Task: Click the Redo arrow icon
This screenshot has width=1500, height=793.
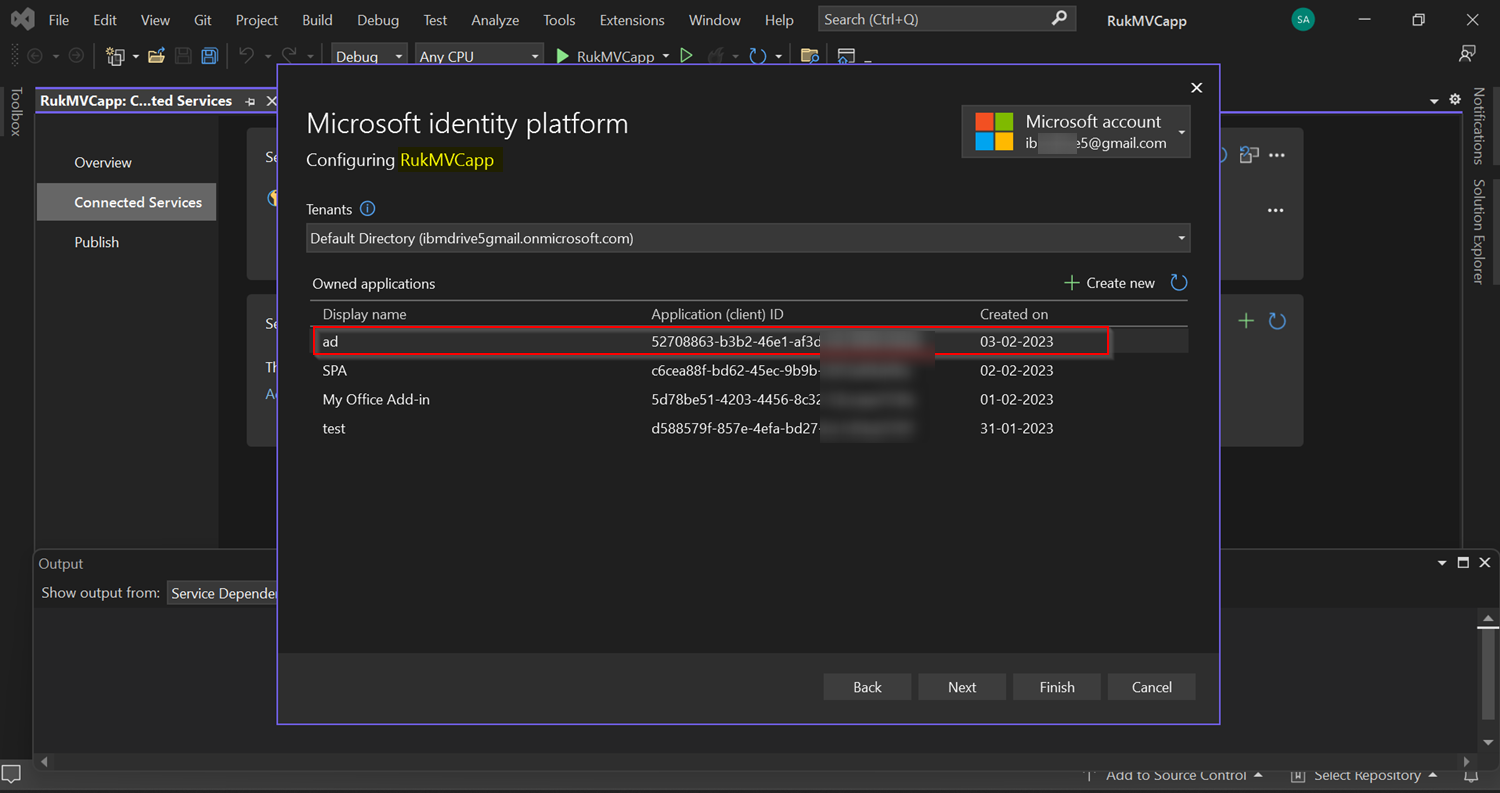Action: pos(289,56)
